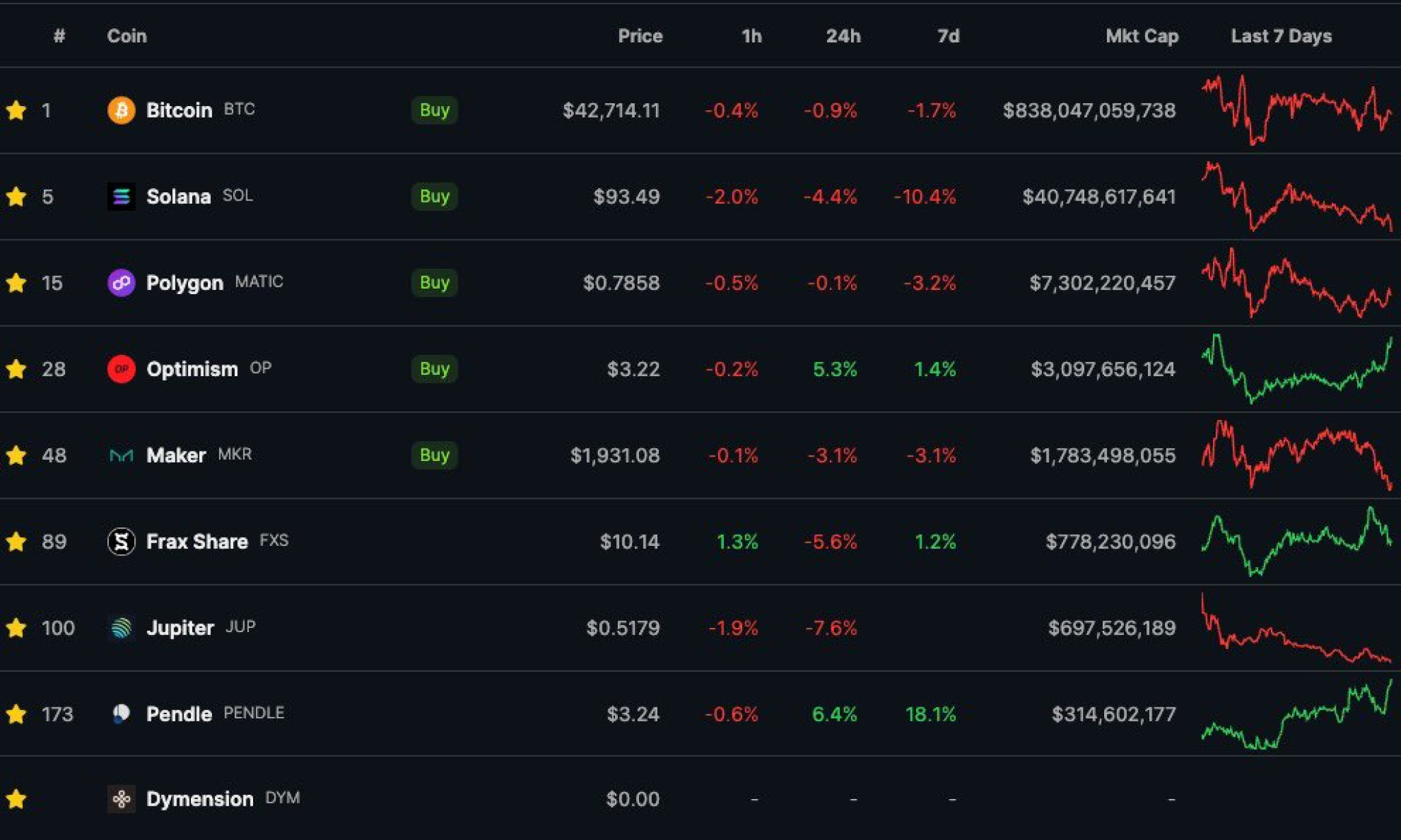This screenshot has height=840, width=1401.
Task: Open Frax Share's 7-day sparkline
Action: click(x=1297, y=541)
